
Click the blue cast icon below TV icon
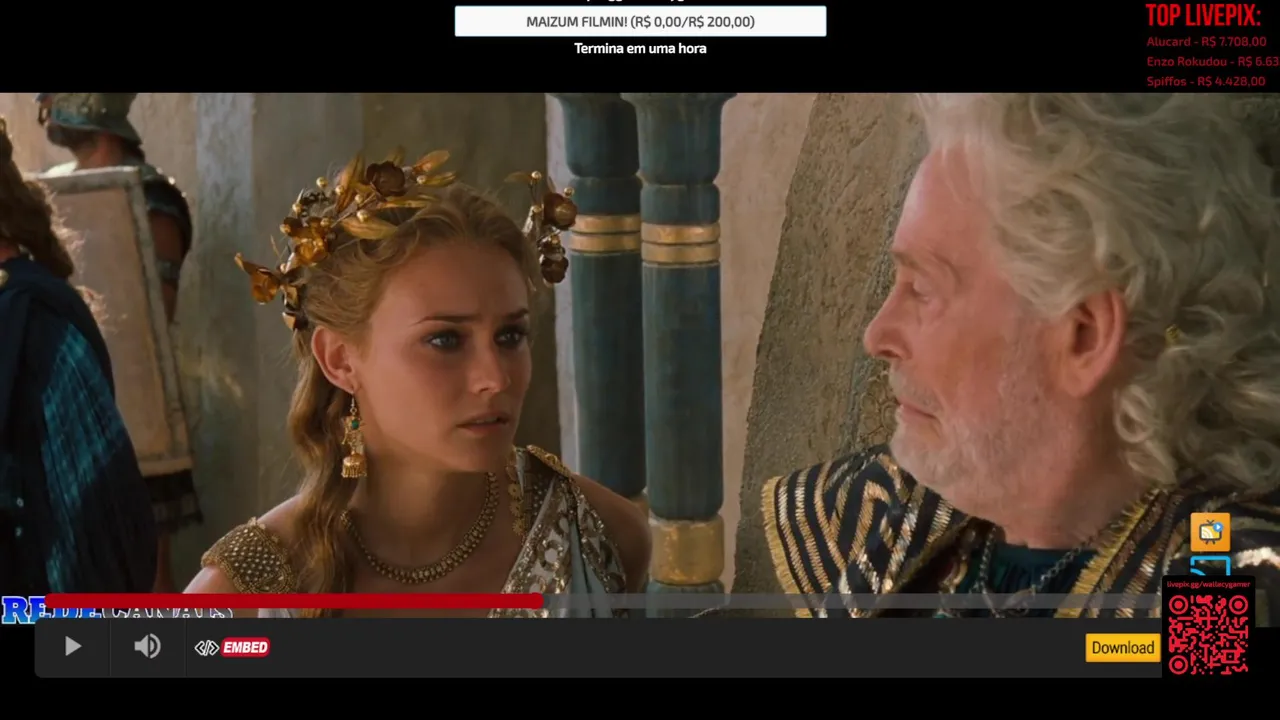(1210, 566)
